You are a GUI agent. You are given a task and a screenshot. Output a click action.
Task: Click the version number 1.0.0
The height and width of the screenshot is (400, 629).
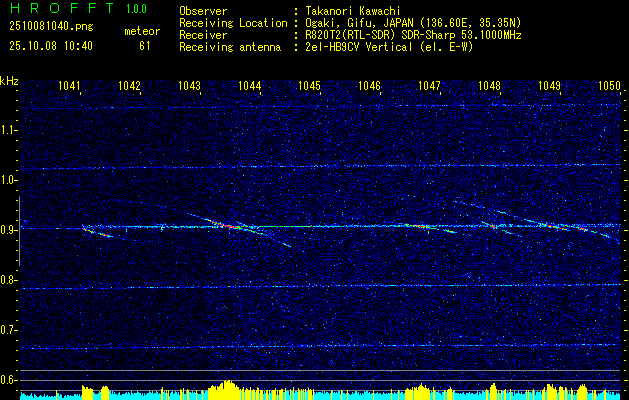136,8
